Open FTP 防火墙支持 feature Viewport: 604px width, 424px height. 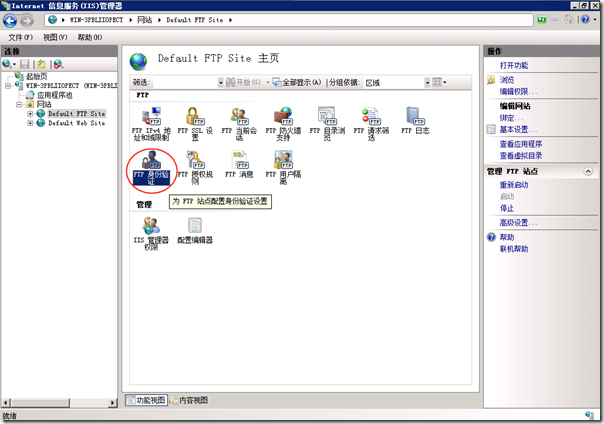click(283, 124)
